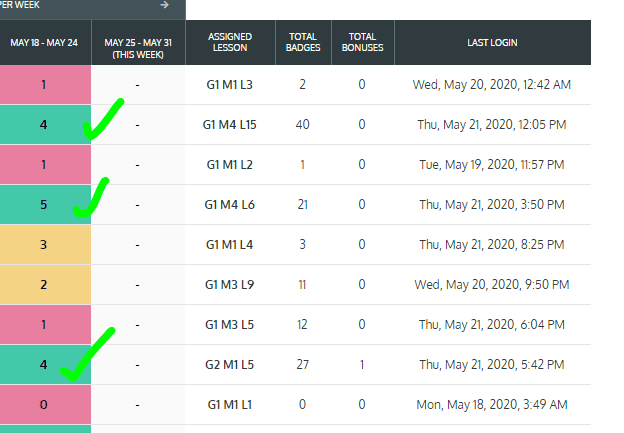Screen dimensions: 624x433
Task: Click badge count 40 in G1 M4 L15 row
Action: coord(302,125)
